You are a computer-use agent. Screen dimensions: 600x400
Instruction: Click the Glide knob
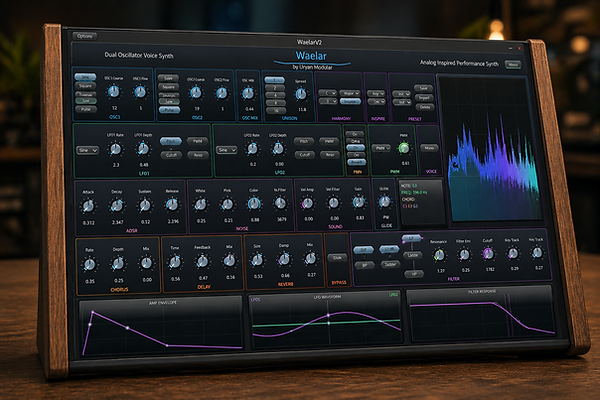(x=385, y=201)
